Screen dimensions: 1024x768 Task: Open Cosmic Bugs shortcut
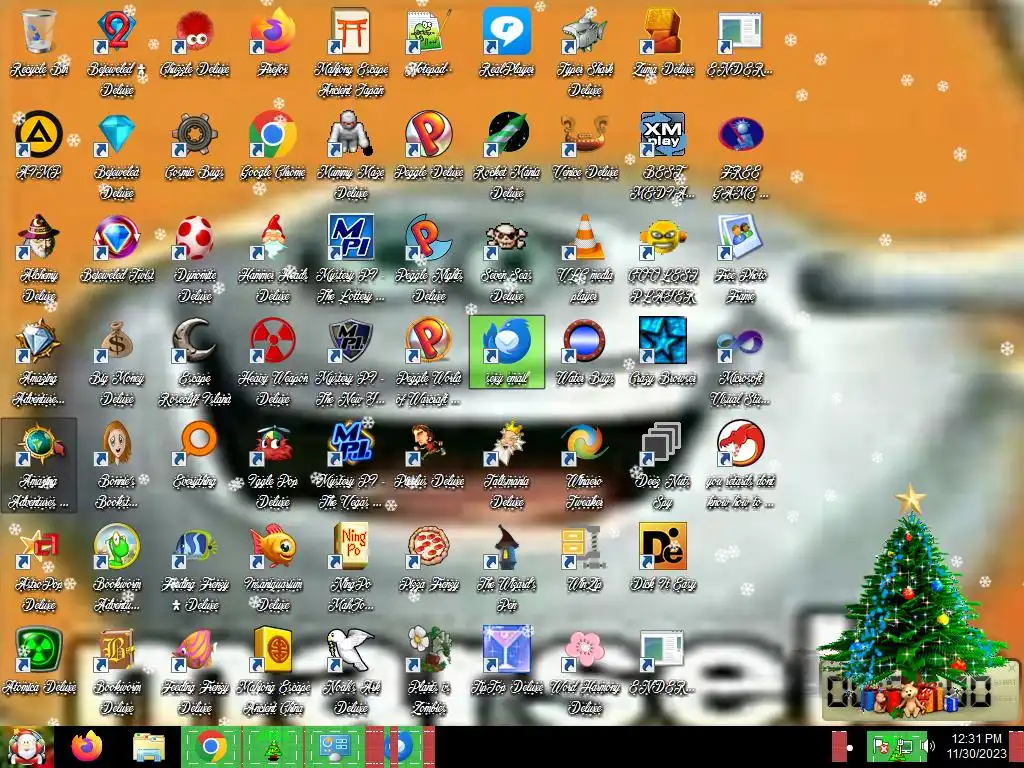195,146
